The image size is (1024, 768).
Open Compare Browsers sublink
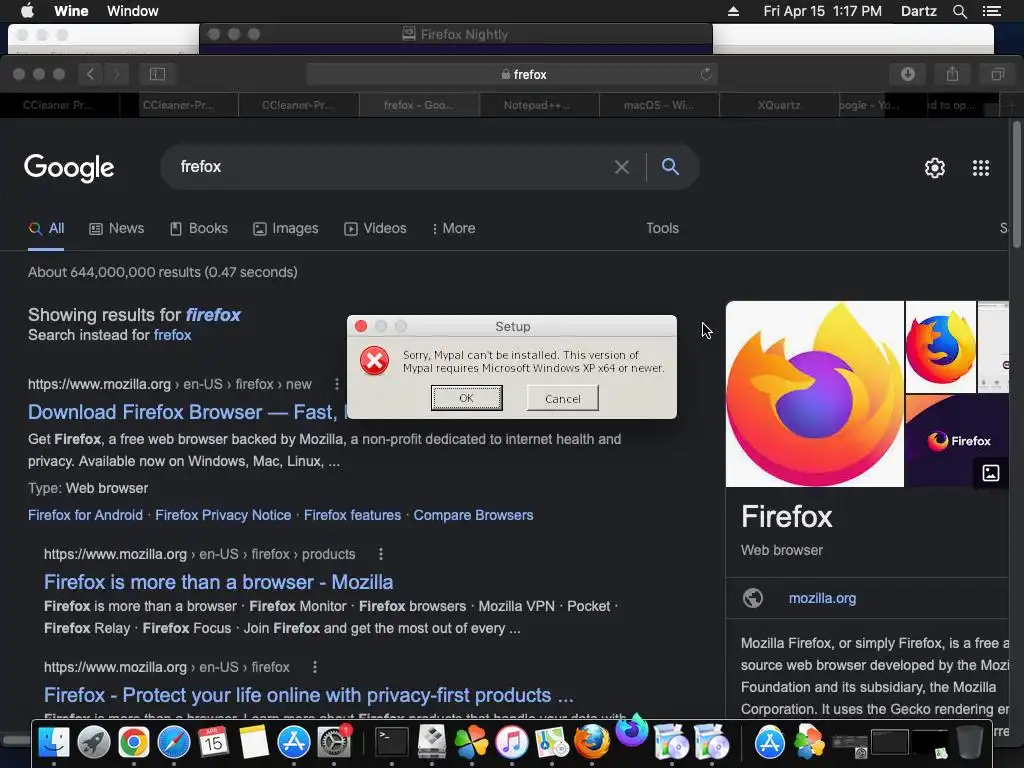pyautogui.click(x=473, y=515)
